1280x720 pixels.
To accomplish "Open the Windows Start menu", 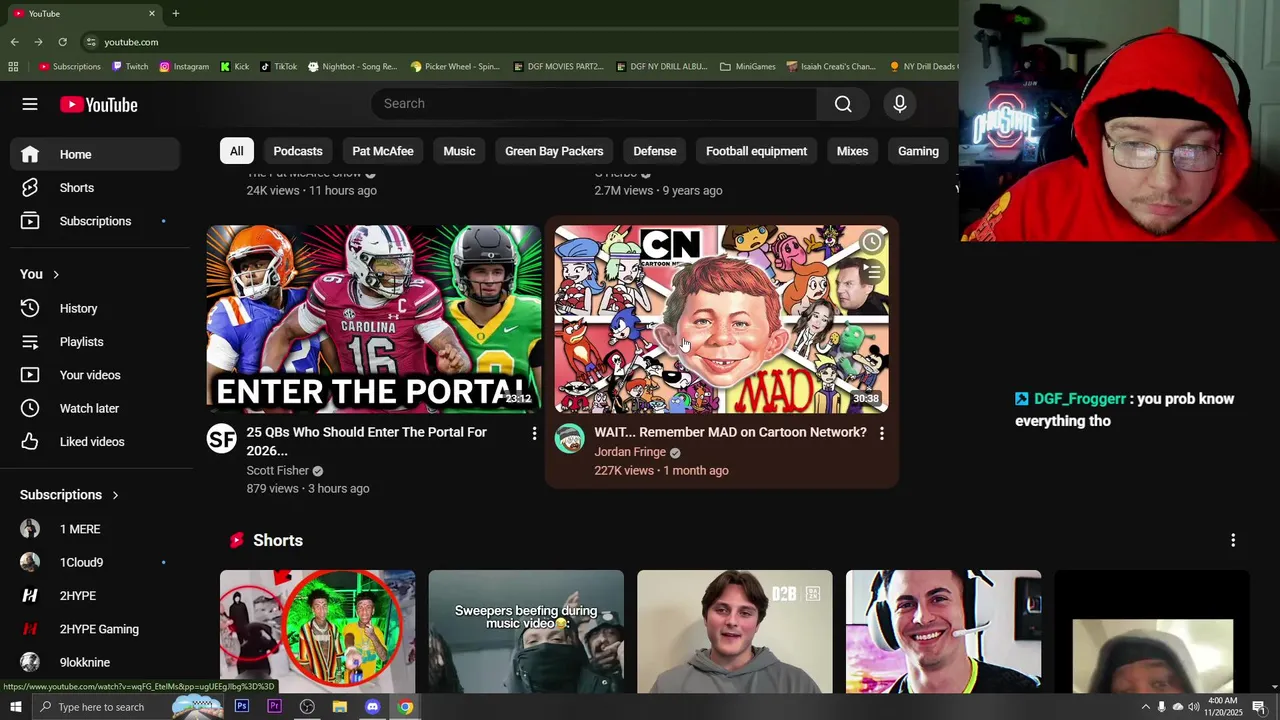I will coord(15,707).
